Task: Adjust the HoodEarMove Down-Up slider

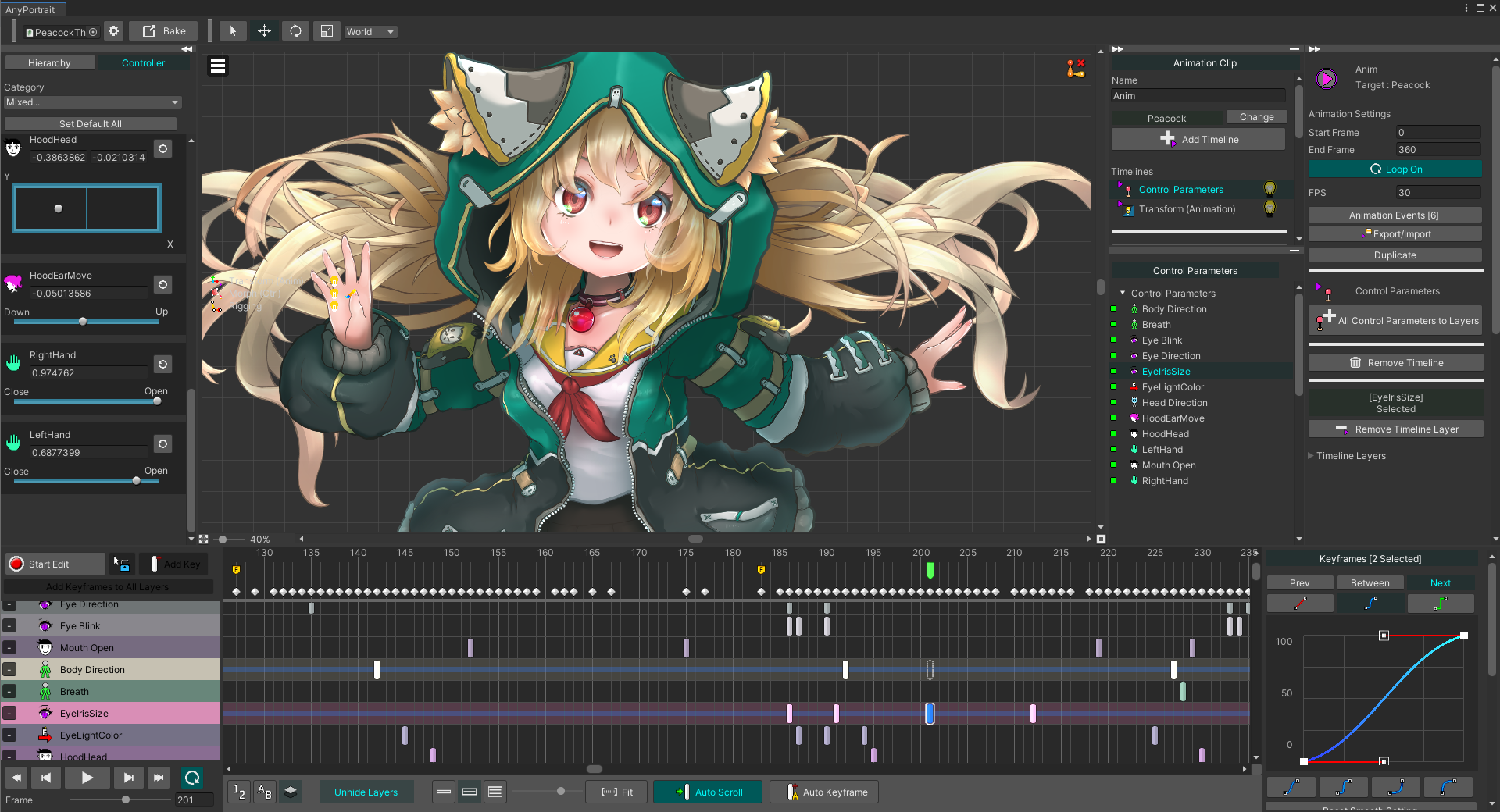Action: click(x=86, y=322)
